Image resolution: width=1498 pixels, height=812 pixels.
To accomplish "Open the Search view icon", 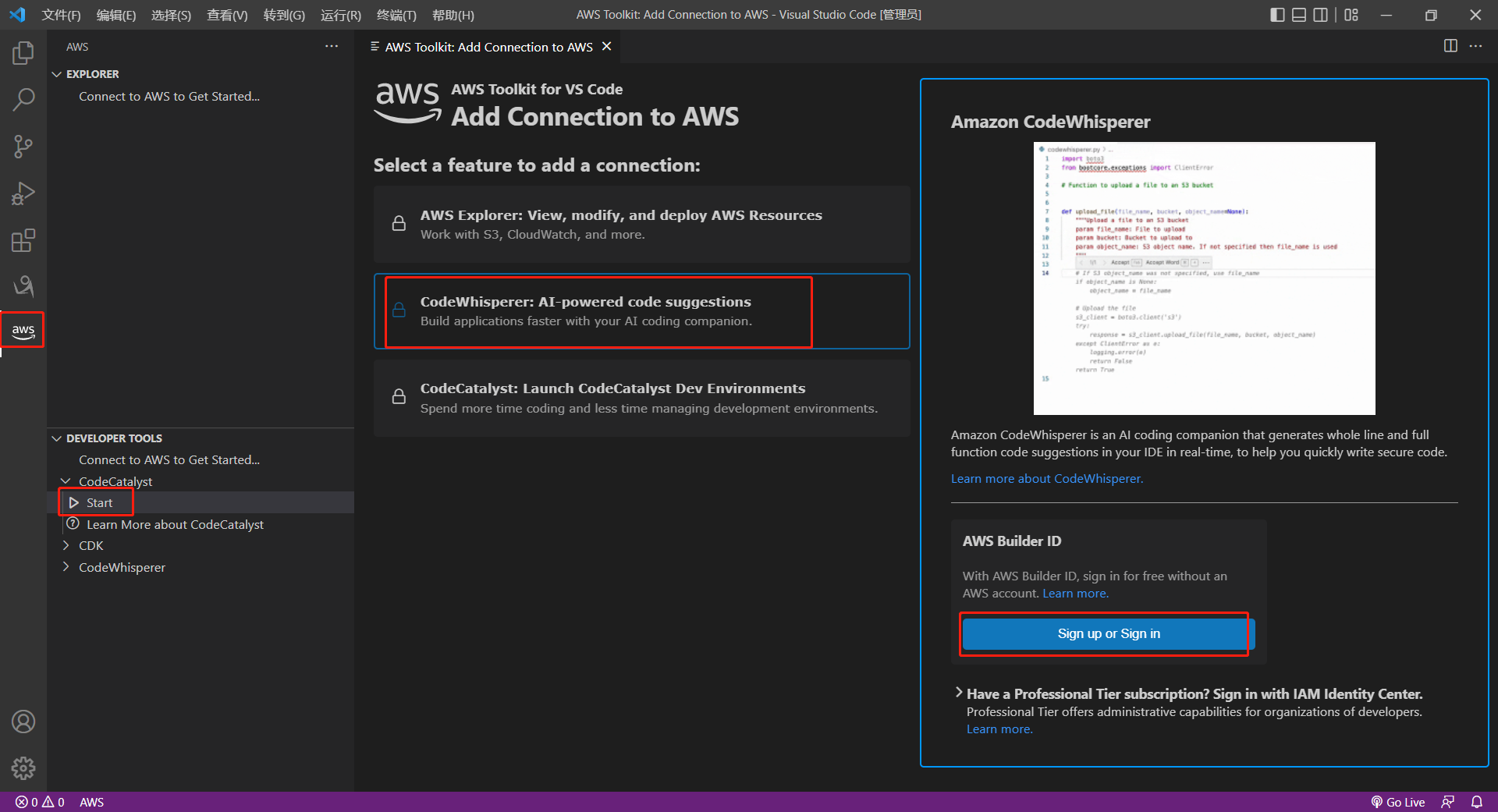I will point(23,100).
